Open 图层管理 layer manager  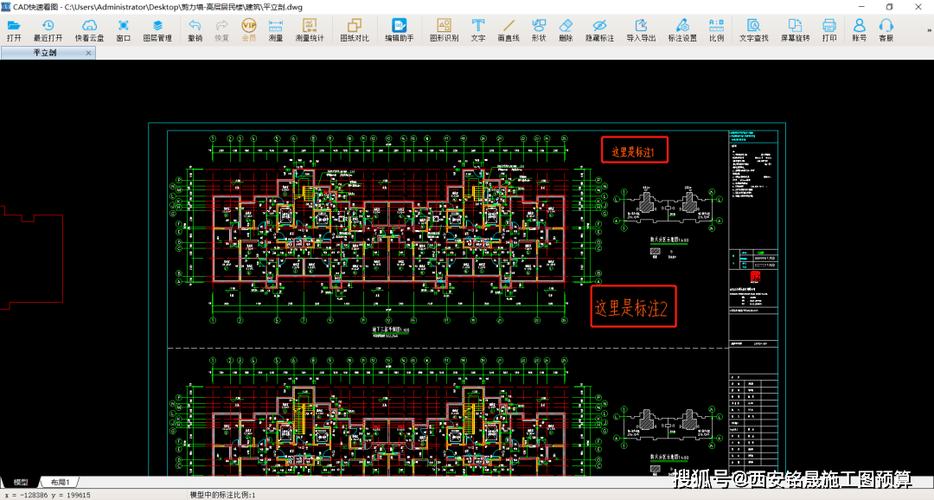157,30
